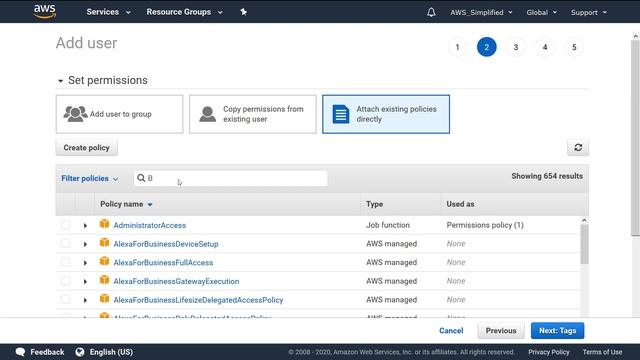Open the Terms of Use link
Screen dimensions: 640x360
602,352
